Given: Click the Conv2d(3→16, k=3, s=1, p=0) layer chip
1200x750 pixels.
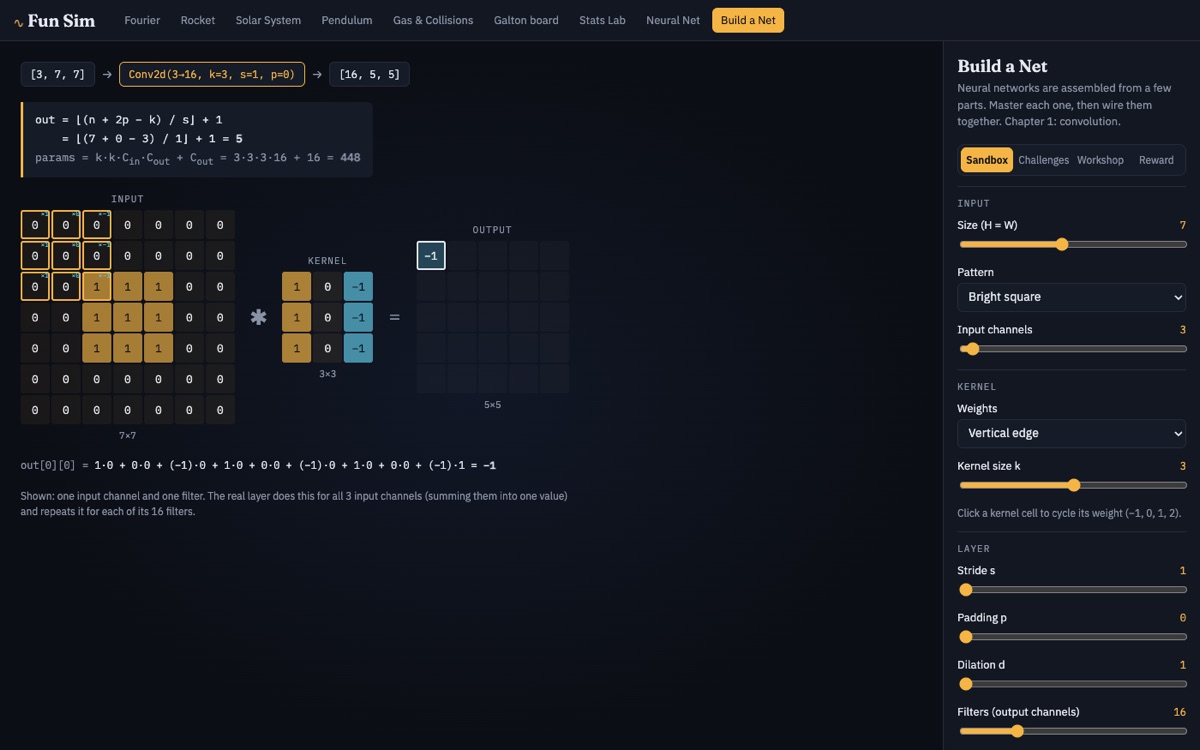Looking at the screenshot, I should (212, 74).
